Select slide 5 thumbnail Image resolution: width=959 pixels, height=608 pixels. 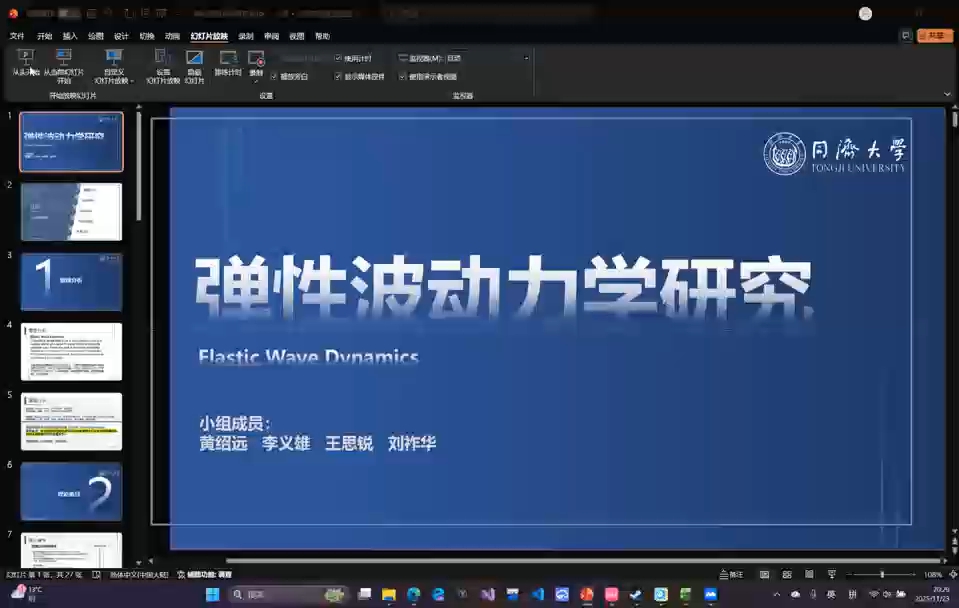click(72, 421)
